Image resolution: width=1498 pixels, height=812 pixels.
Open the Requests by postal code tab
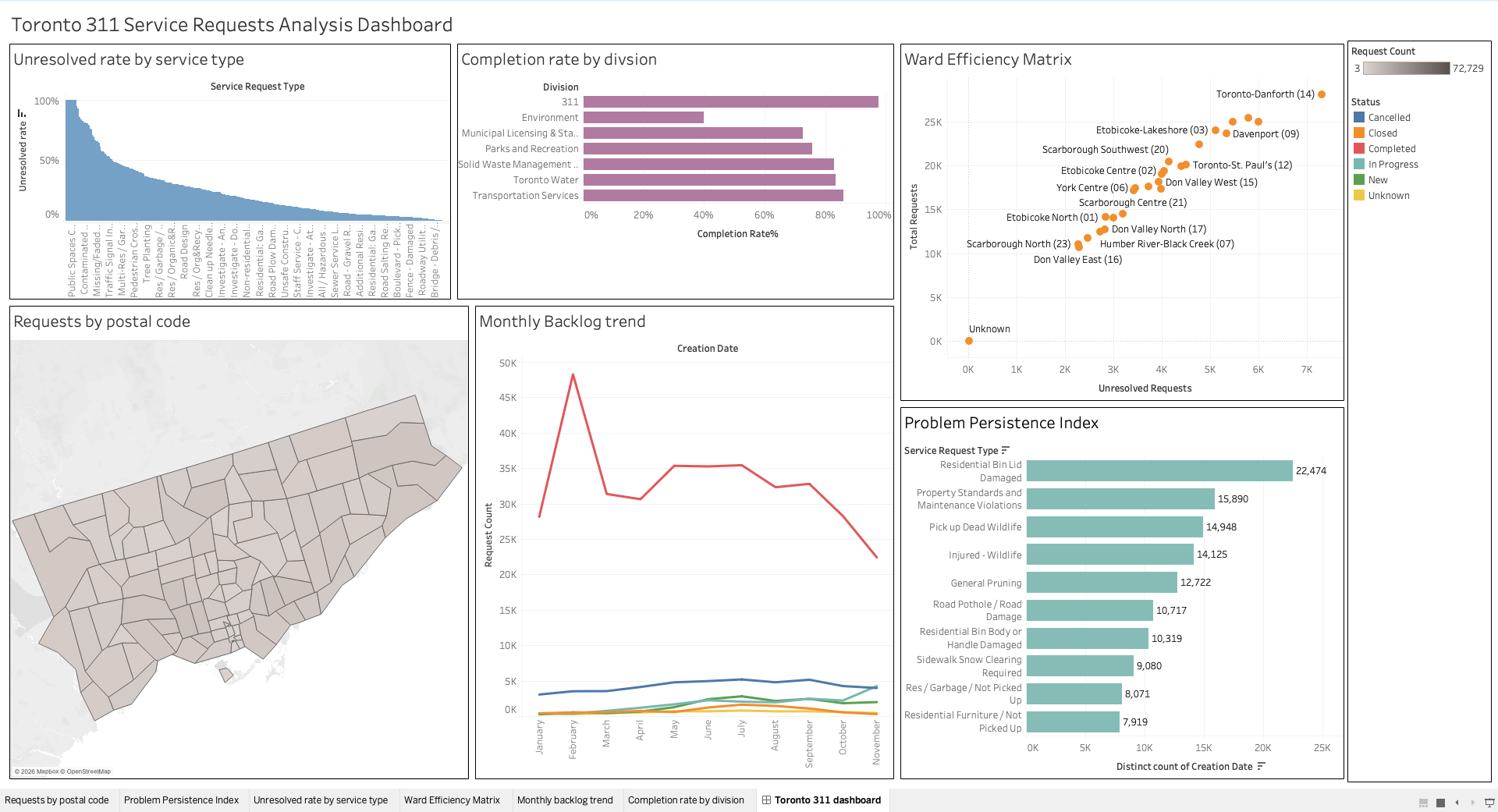[57, 800]
